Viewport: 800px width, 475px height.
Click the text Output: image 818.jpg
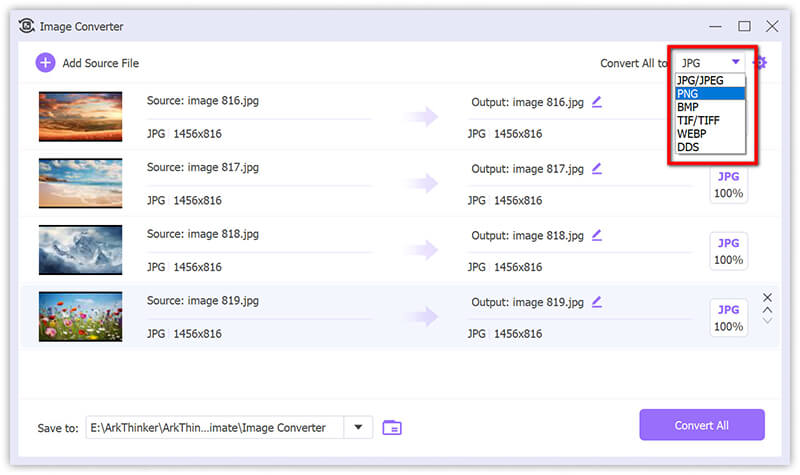[x=528, y=236]
